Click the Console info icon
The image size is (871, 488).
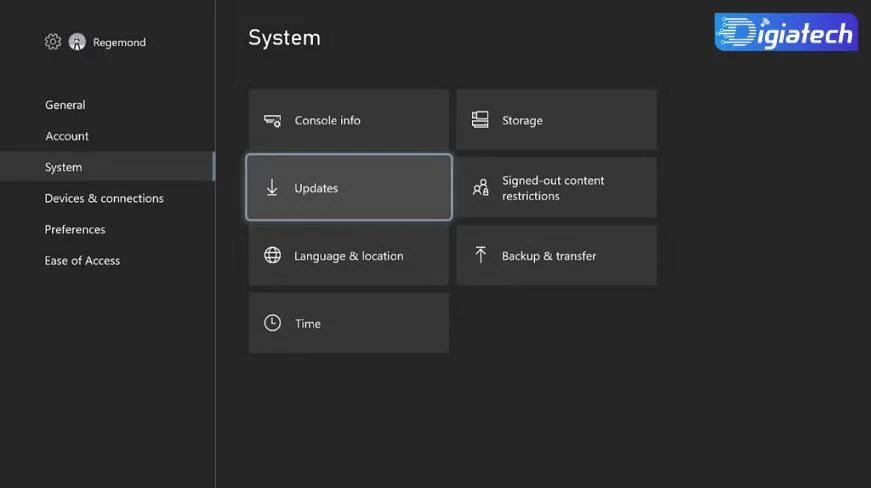click(272, 120)
